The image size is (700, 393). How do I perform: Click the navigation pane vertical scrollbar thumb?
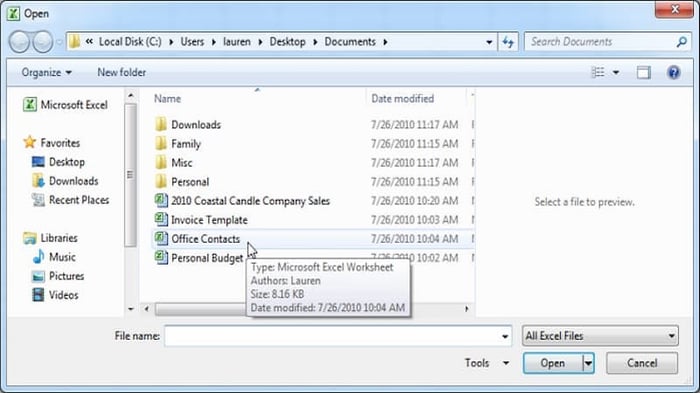[130, 175]
